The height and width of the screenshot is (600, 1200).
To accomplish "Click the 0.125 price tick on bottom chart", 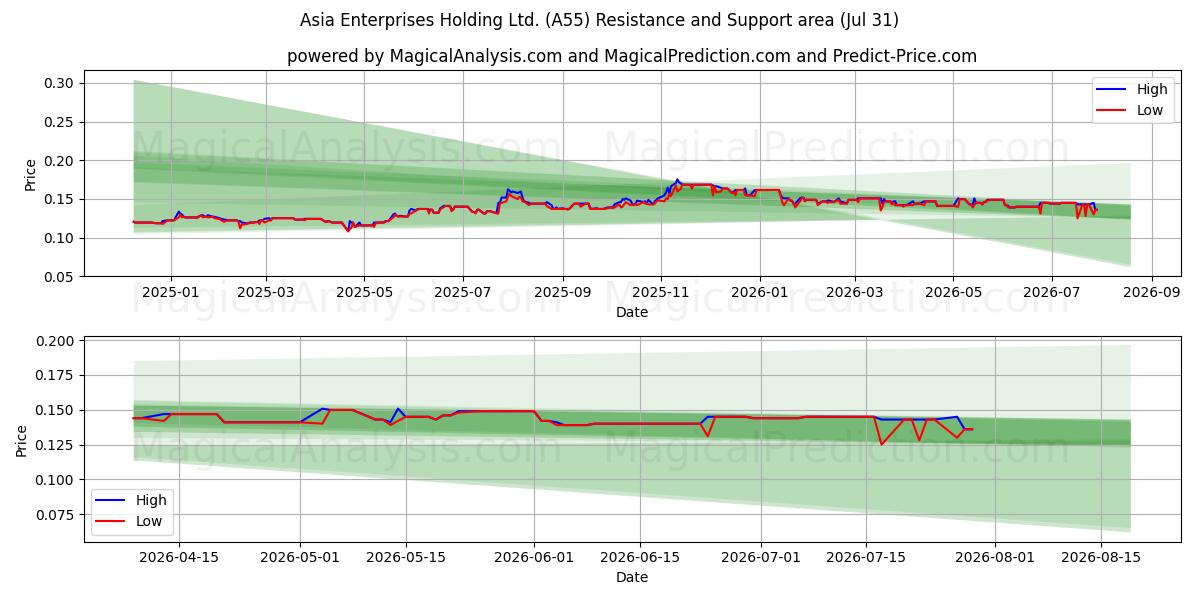I will pos(57,445).
